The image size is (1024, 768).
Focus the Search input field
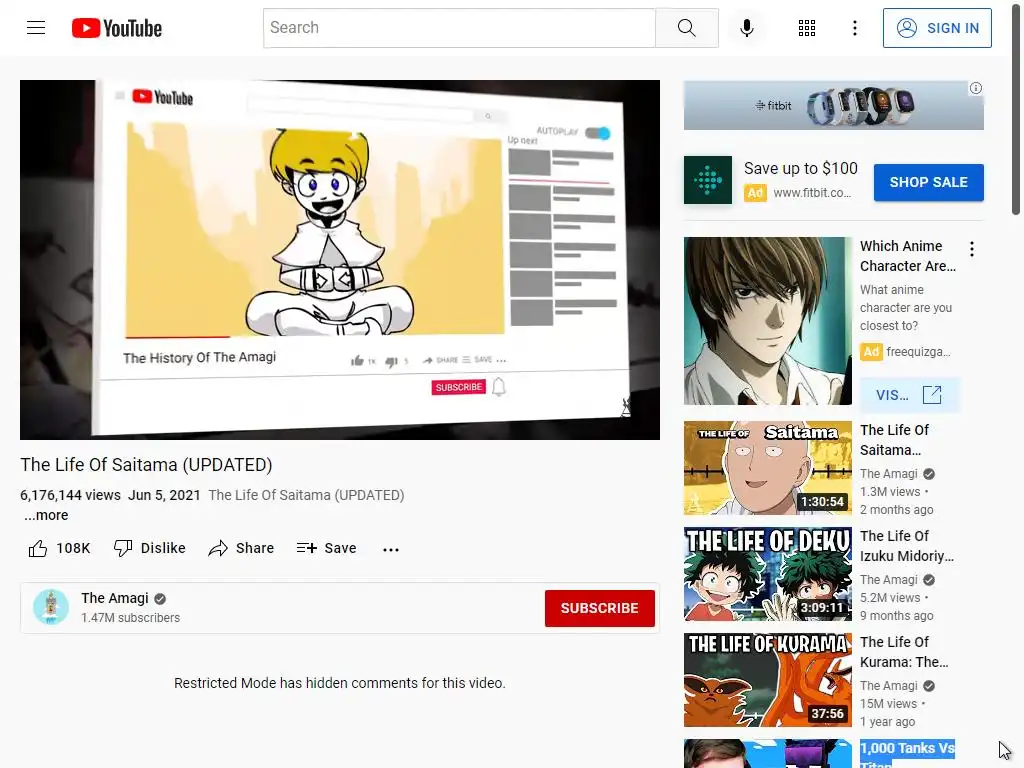(x=459, y=28)
